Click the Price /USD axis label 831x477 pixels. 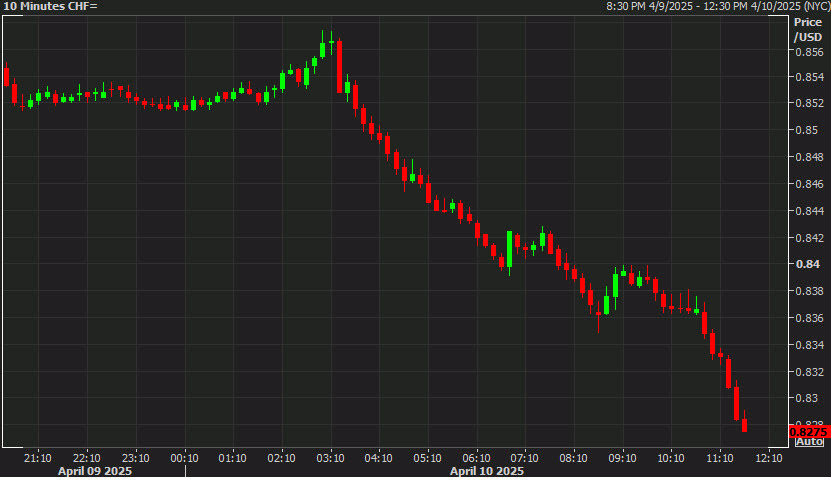805,29
